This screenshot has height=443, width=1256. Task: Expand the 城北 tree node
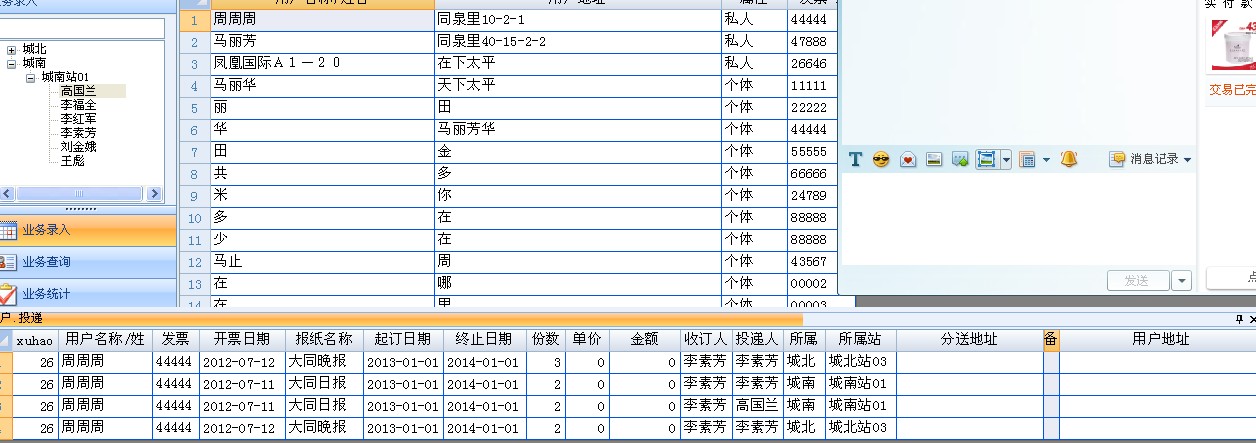point(11,49)
